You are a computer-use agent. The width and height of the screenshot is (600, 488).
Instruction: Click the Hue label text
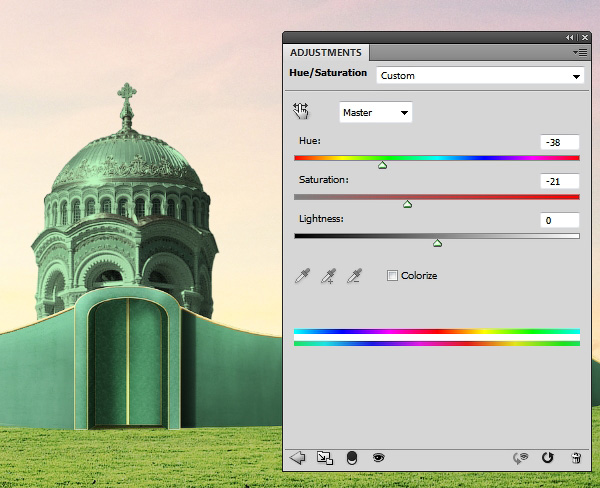[310, 141]
